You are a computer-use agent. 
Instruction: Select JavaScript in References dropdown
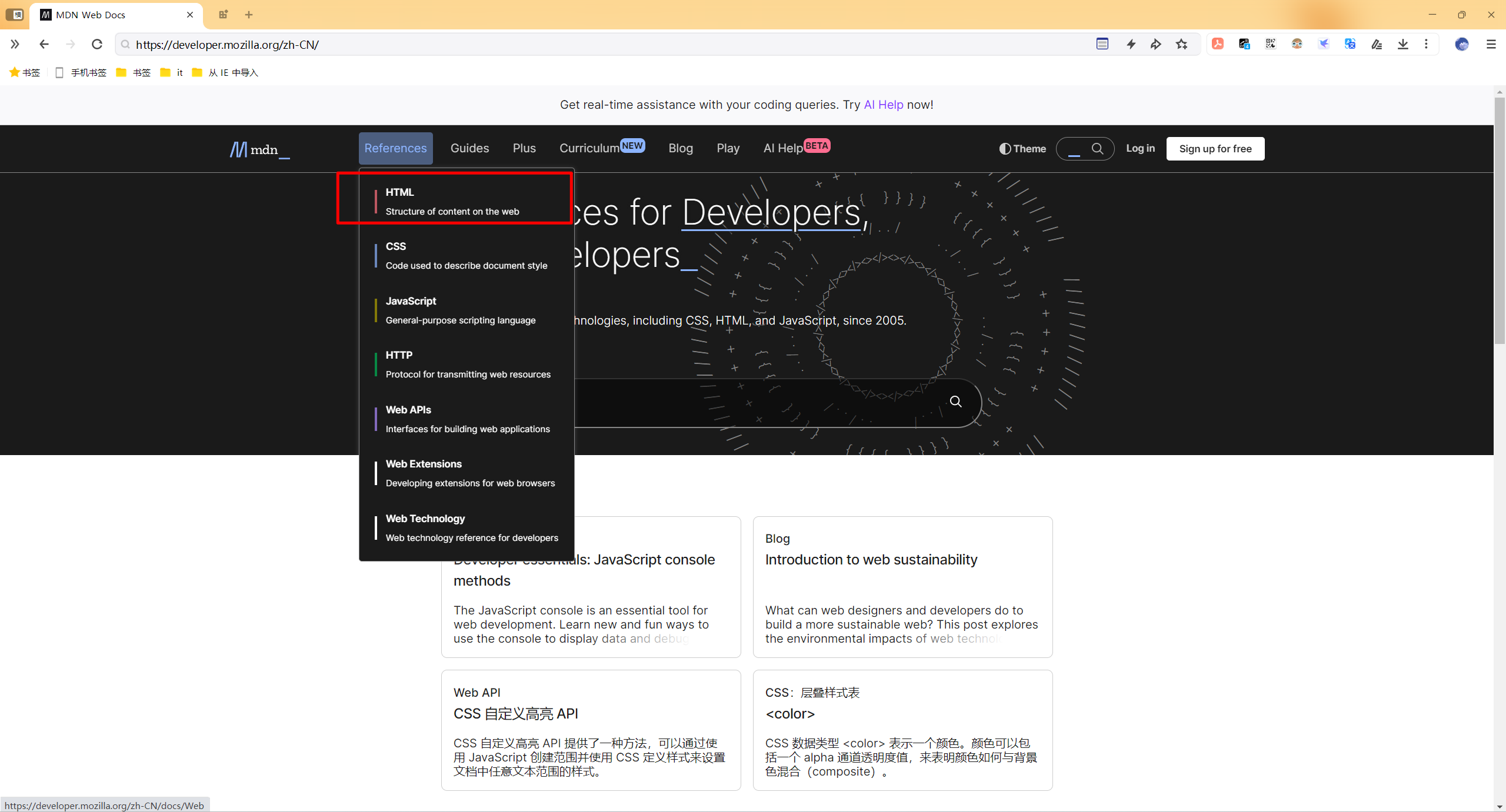point(467,310)
